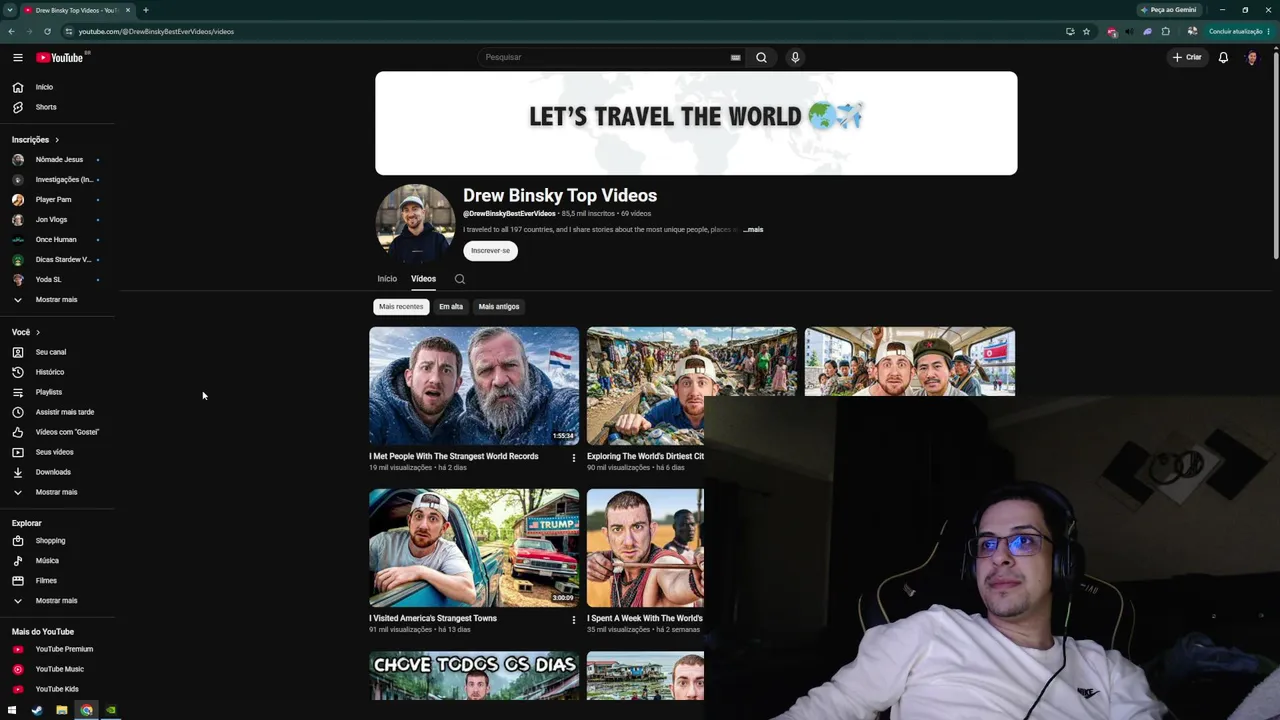Open the Shorts icon in the sidebar
The width and height of the screenshot is (1280, 720).
[18, 107]
